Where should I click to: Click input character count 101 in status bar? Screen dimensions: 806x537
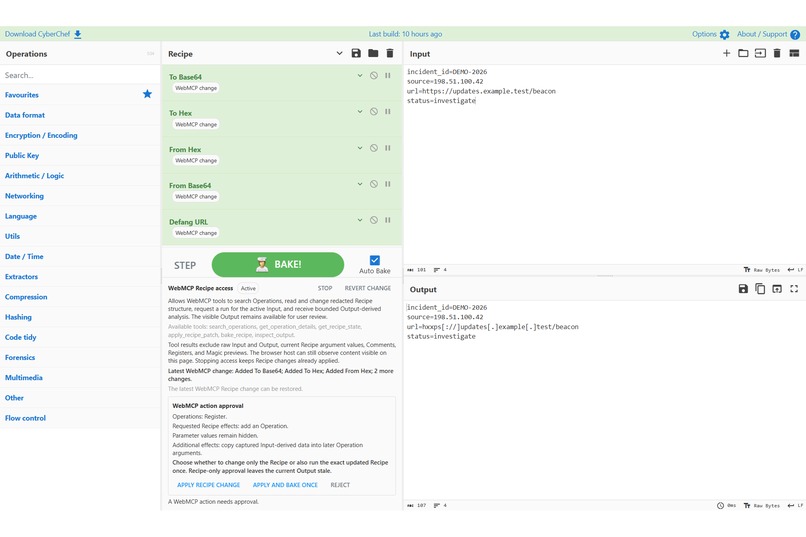[x=417, y=270]
